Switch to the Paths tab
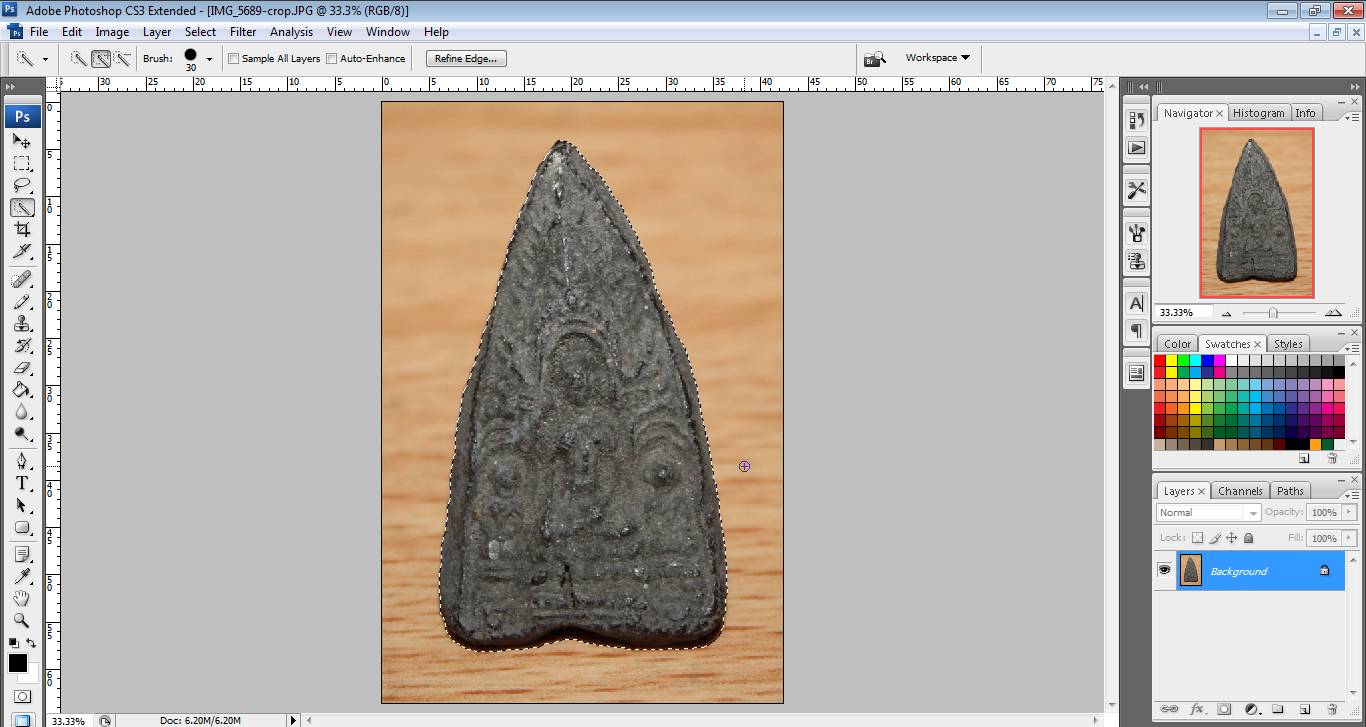 point(1290,491)
